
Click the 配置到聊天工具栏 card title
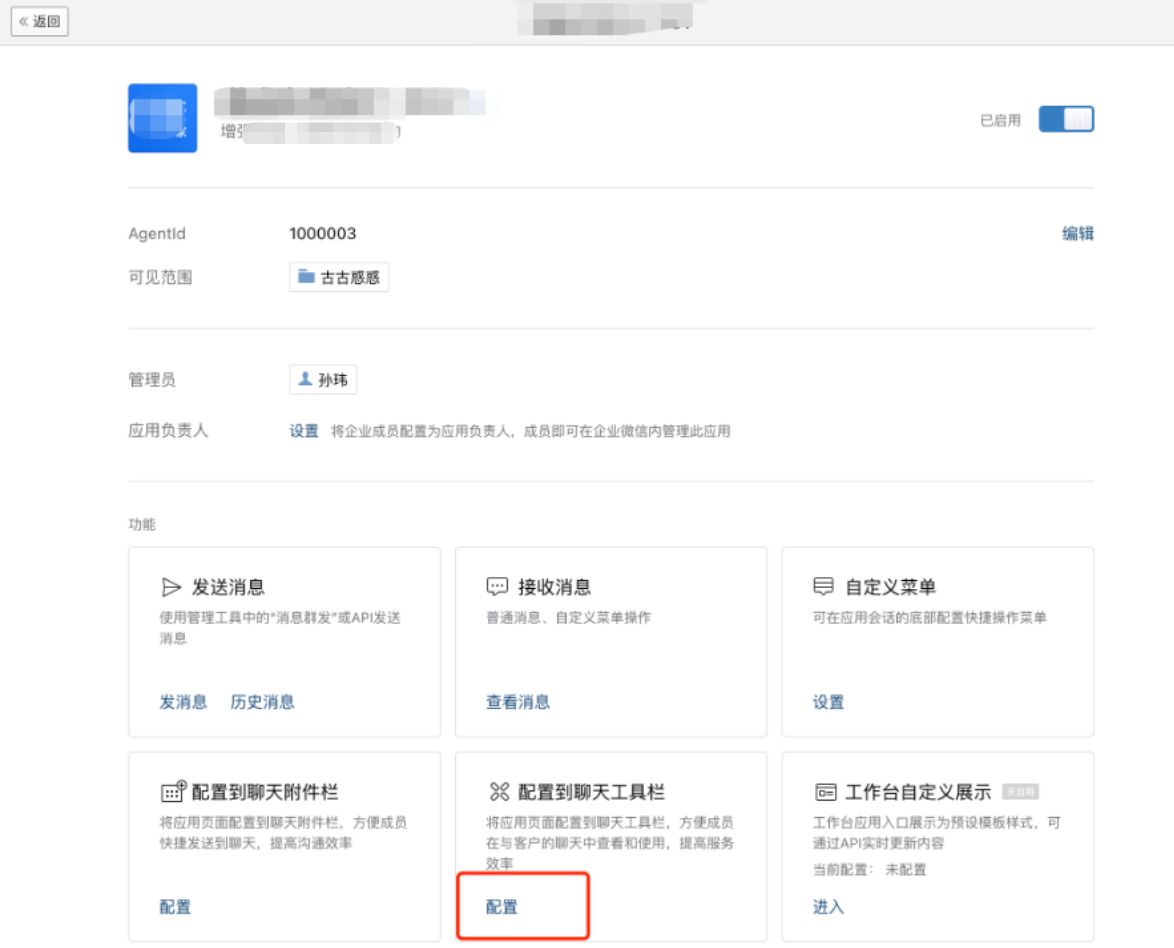(x=591, y=792)
